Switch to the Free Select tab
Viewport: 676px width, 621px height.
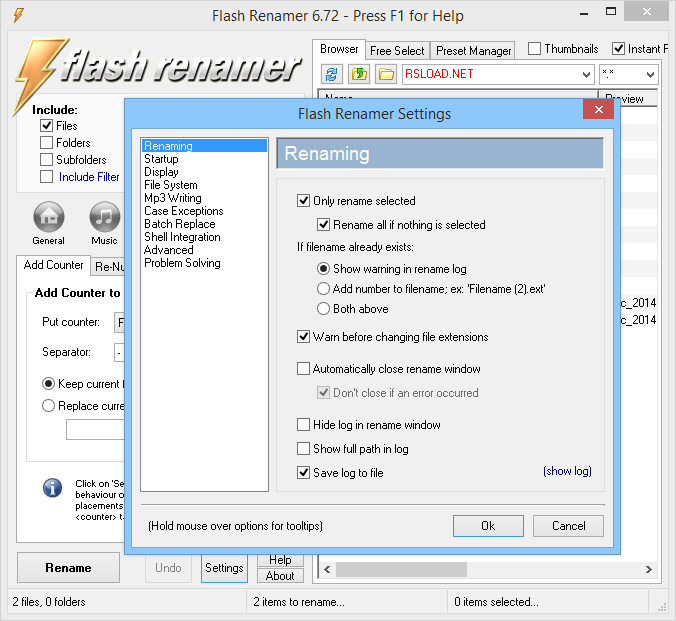click(397, 51)
